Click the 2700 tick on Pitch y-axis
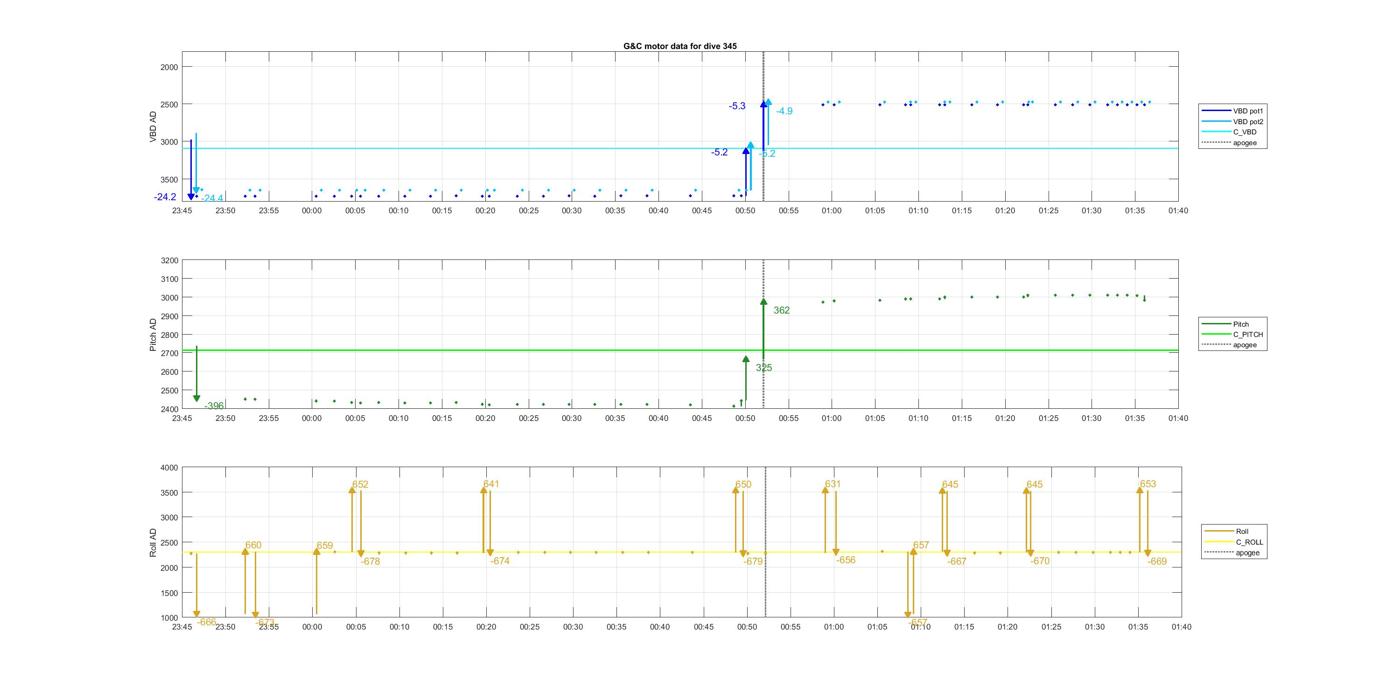1400x693 pixels. click(169, 353)
